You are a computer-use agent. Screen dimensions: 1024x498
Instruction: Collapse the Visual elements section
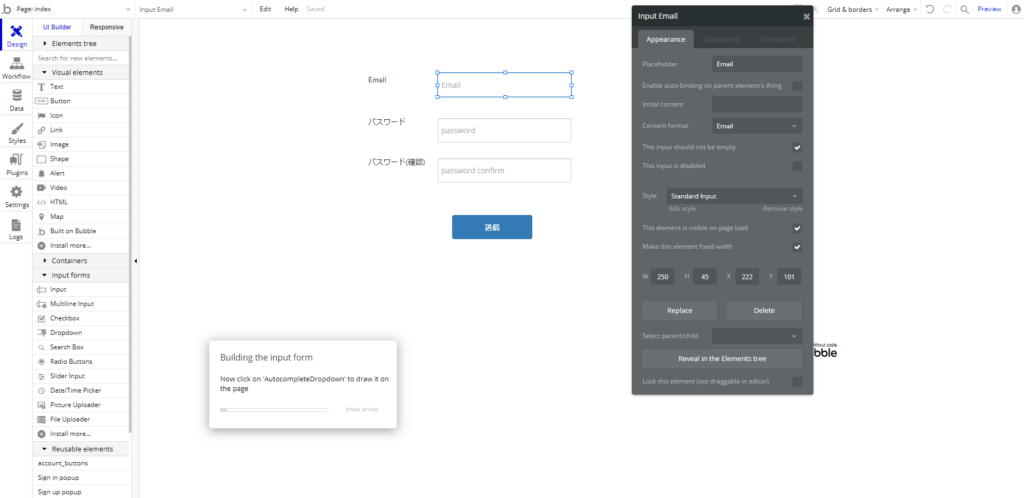coord(81,72)
